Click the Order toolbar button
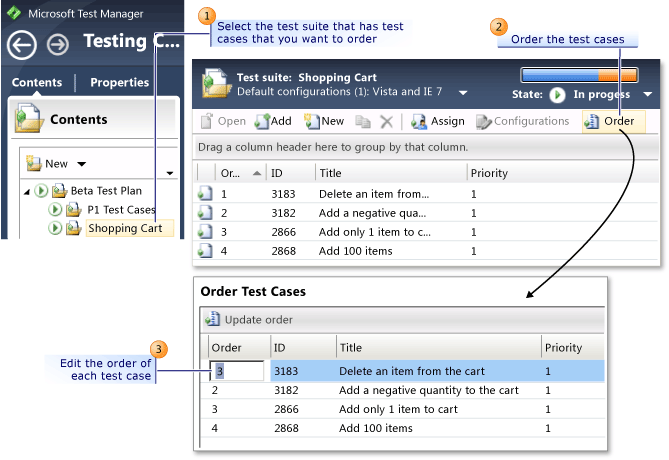The image size is (669, 460). point(614,121)
